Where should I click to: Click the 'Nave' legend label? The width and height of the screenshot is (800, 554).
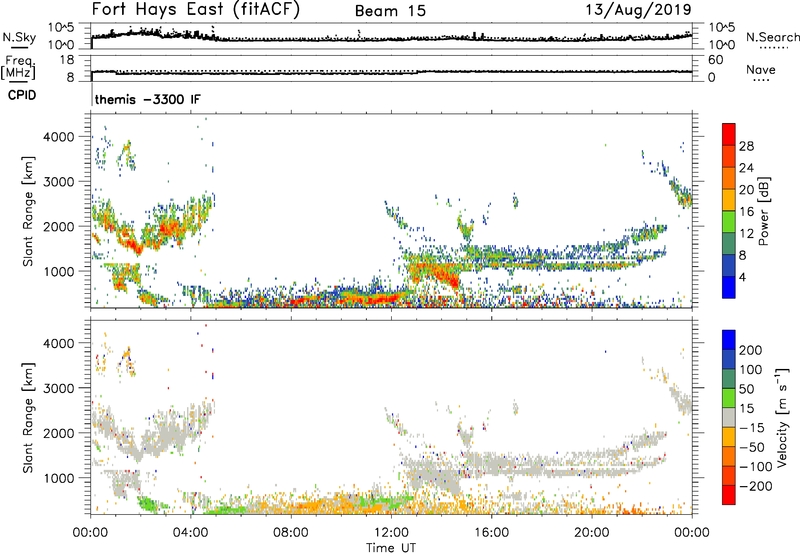(761, 69)
